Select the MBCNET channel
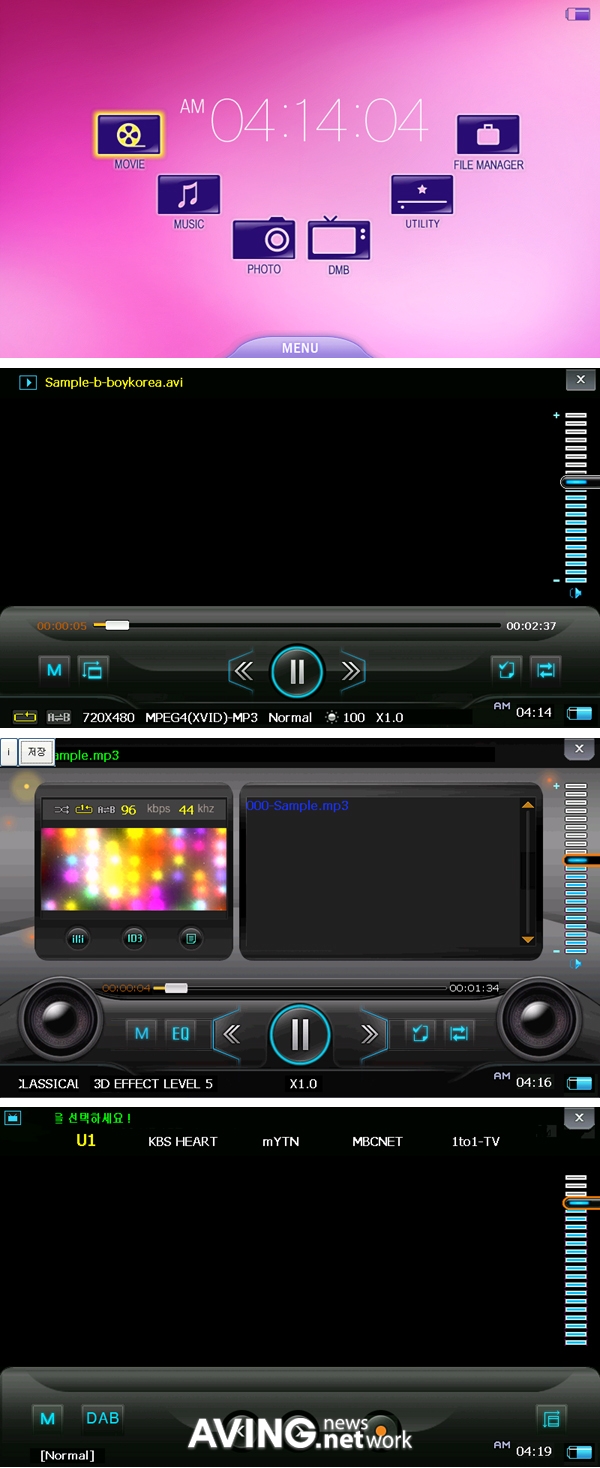The height and width of the screenshot is (1468, 600). 377,1141
